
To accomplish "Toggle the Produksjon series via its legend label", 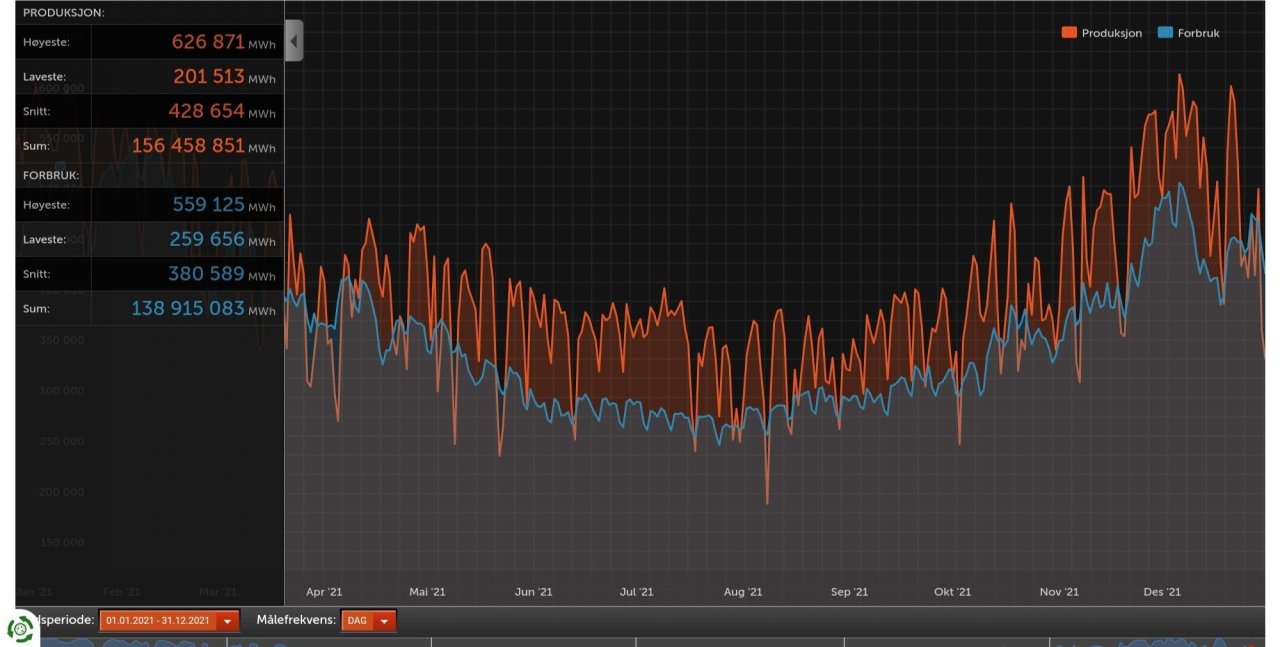I will point(1111,33).
